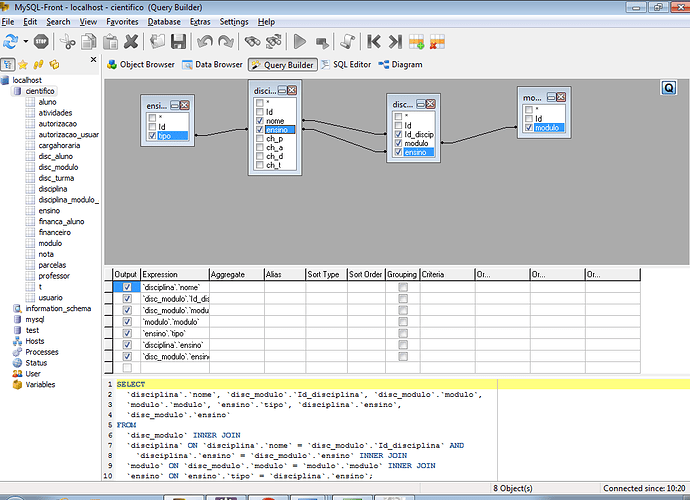Switch to Diagram view
This screenshot has width=690, height=500.
coord(400,65)
